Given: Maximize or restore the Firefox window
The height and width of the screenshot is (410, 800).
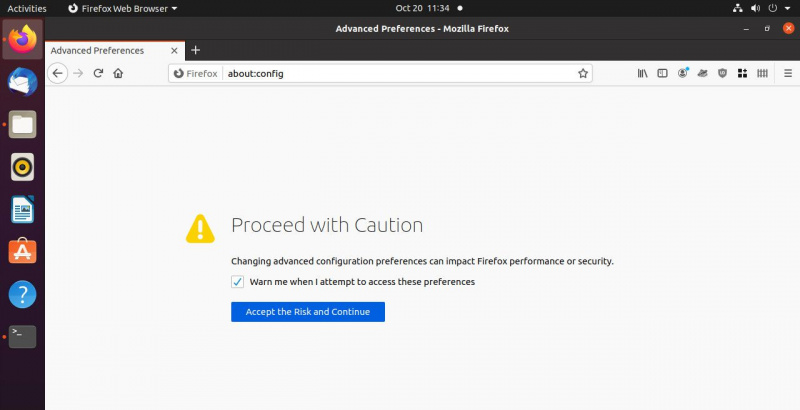Looking at the screenshot, I should pyautogui.click(x=767, y=29).
